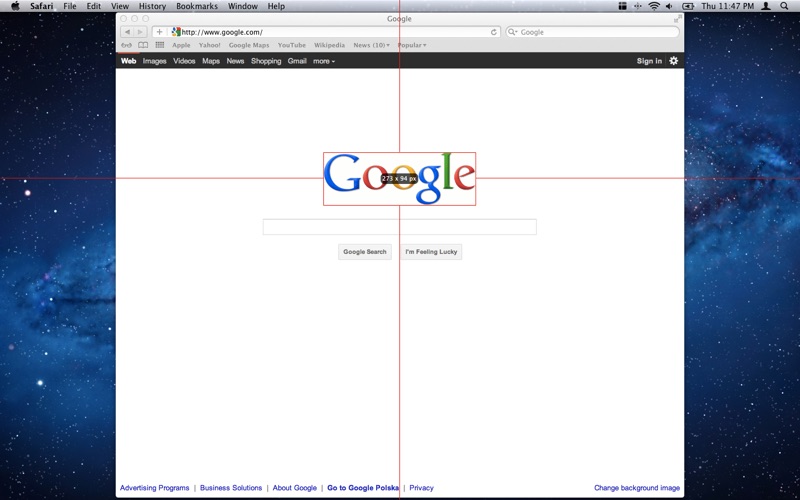Enter full screen using the window corner arrows
Screen dimensions: 800x500
[x=678, y=19]
